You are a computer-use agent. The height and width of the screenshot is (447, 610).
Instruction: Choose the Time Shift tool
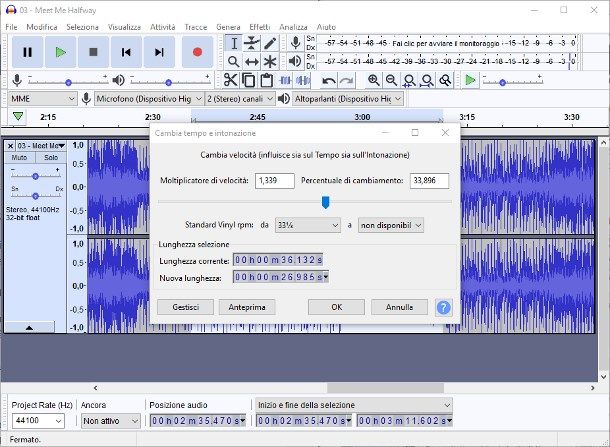click(252, 61)
